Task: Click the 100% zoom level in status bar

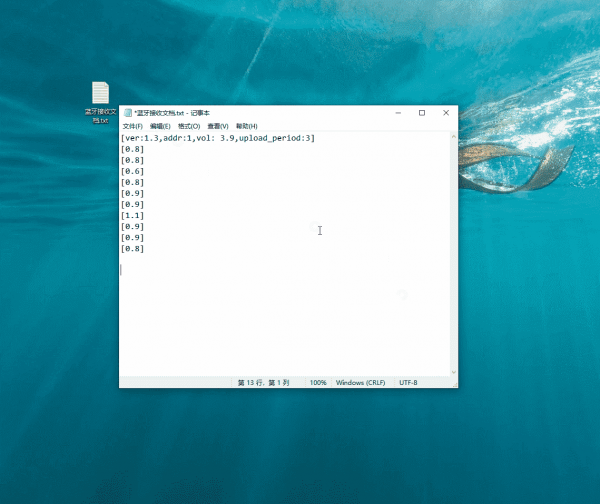Action: click(x=318, y=383)
